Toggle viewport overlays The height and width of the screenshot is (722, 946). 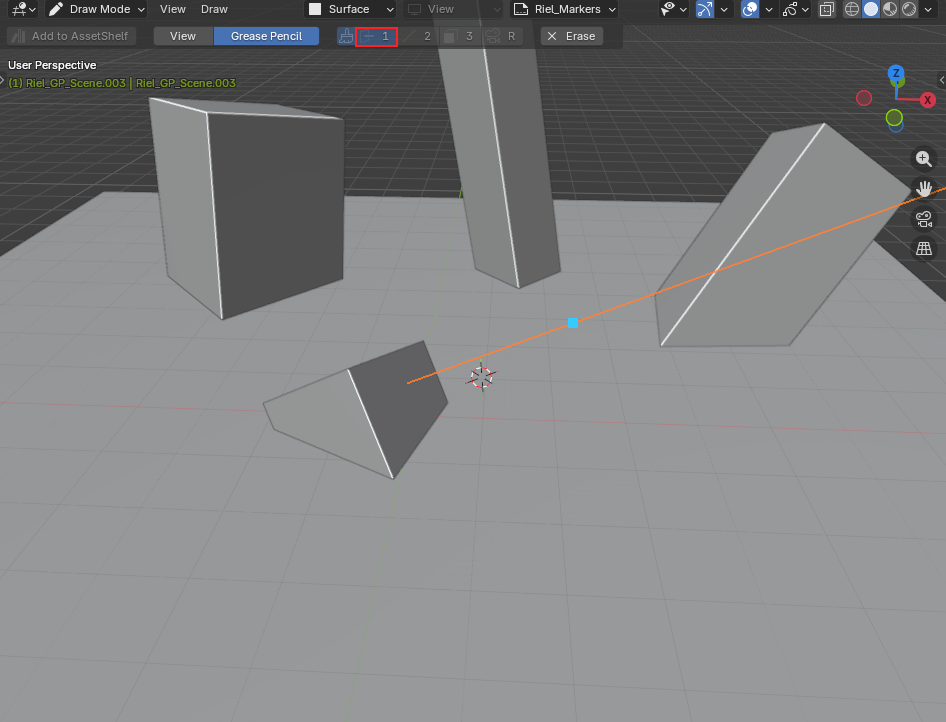click(x=749, y=9)
